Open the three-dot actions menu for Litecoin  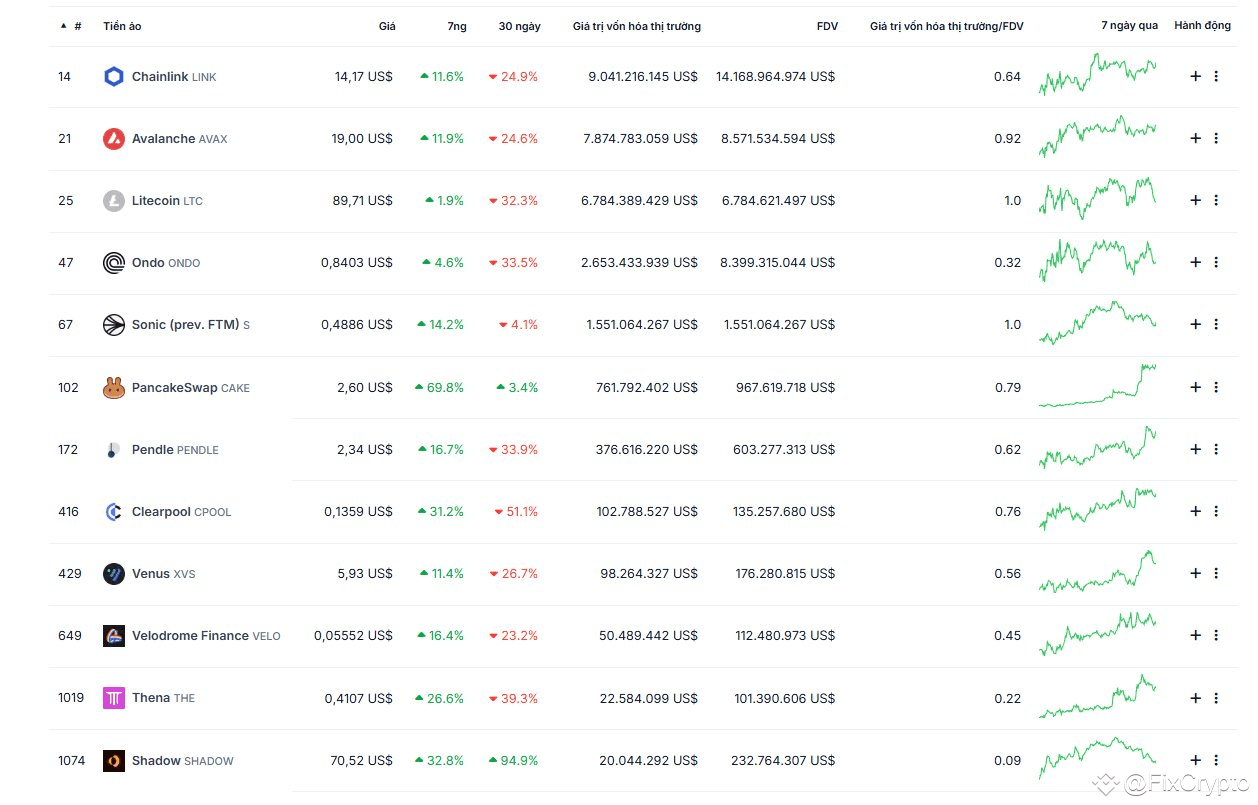[x=1217, y=200]
